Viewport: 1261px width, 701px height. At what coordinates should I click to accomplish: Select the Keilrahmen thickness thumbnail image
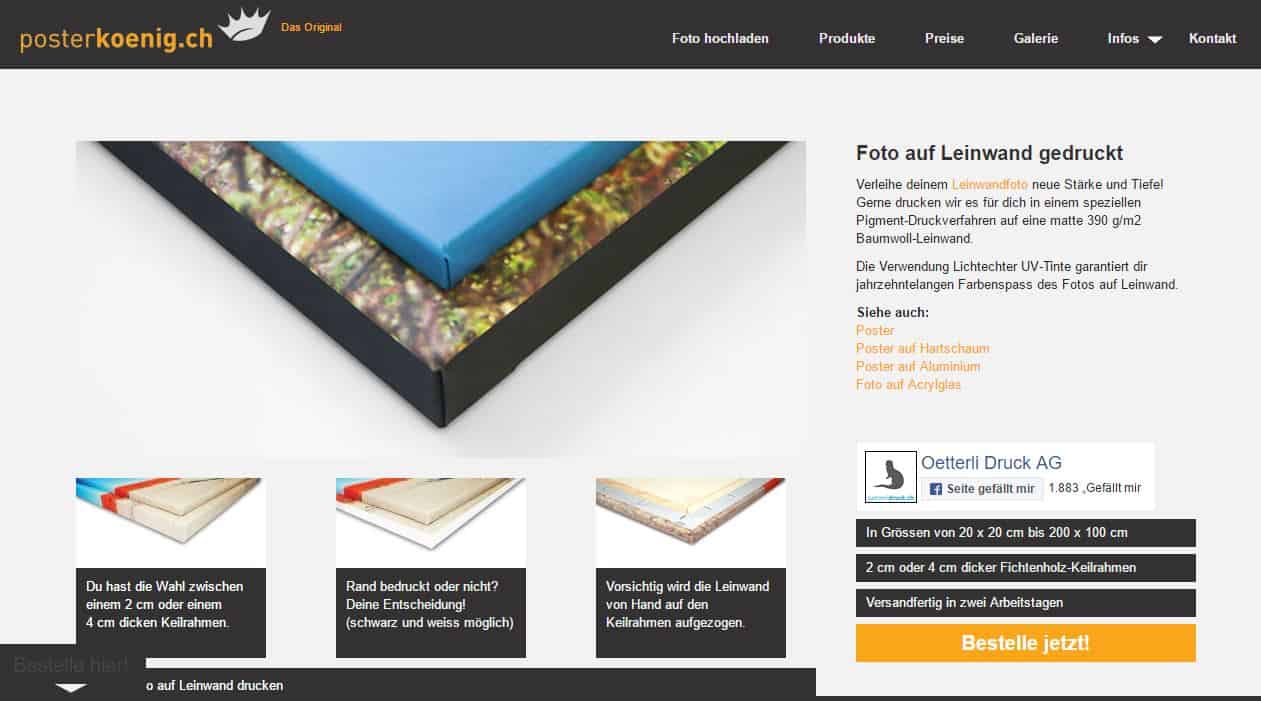pyautogui.click(x=171, y=522)
